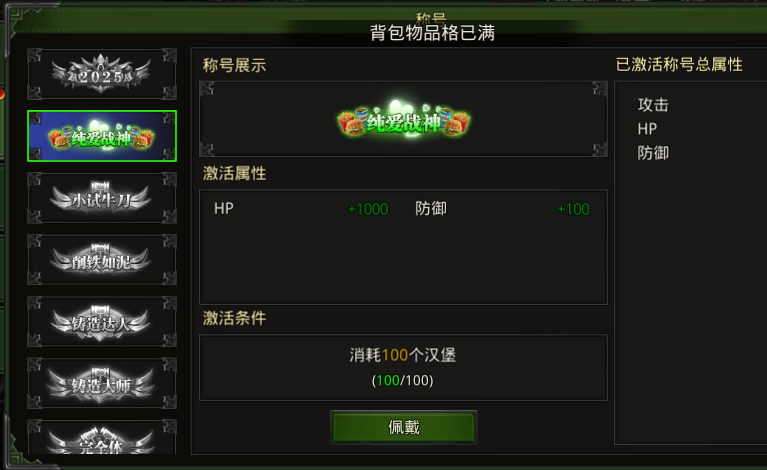This screenshot has height=470, width=767.
Task: Click the 称号展示 section heading
Action: point(234,65)
